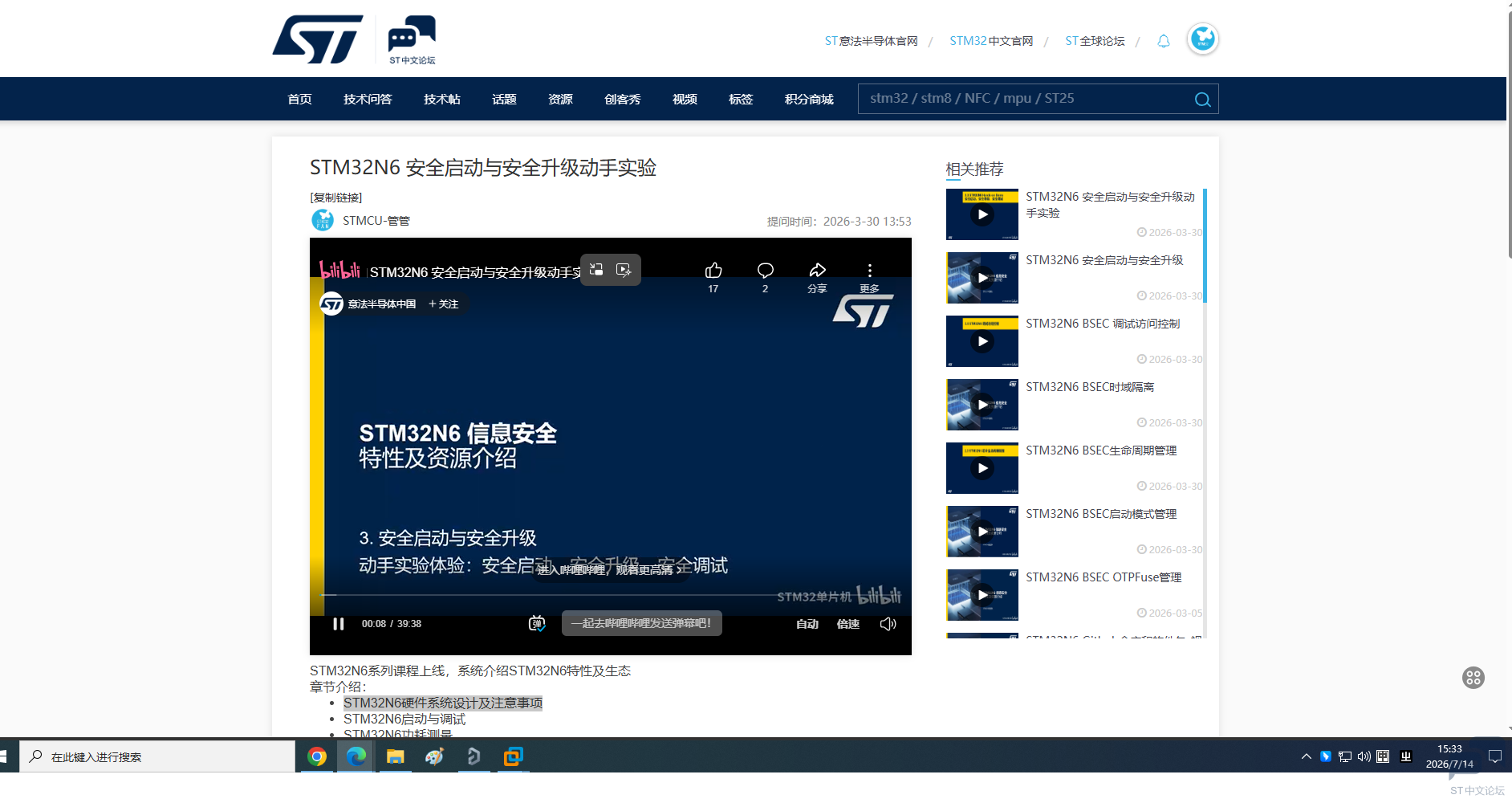Open the VirtualBox taskbar icon
Viewport: 1512px width, 803px height.
point(513,756)
